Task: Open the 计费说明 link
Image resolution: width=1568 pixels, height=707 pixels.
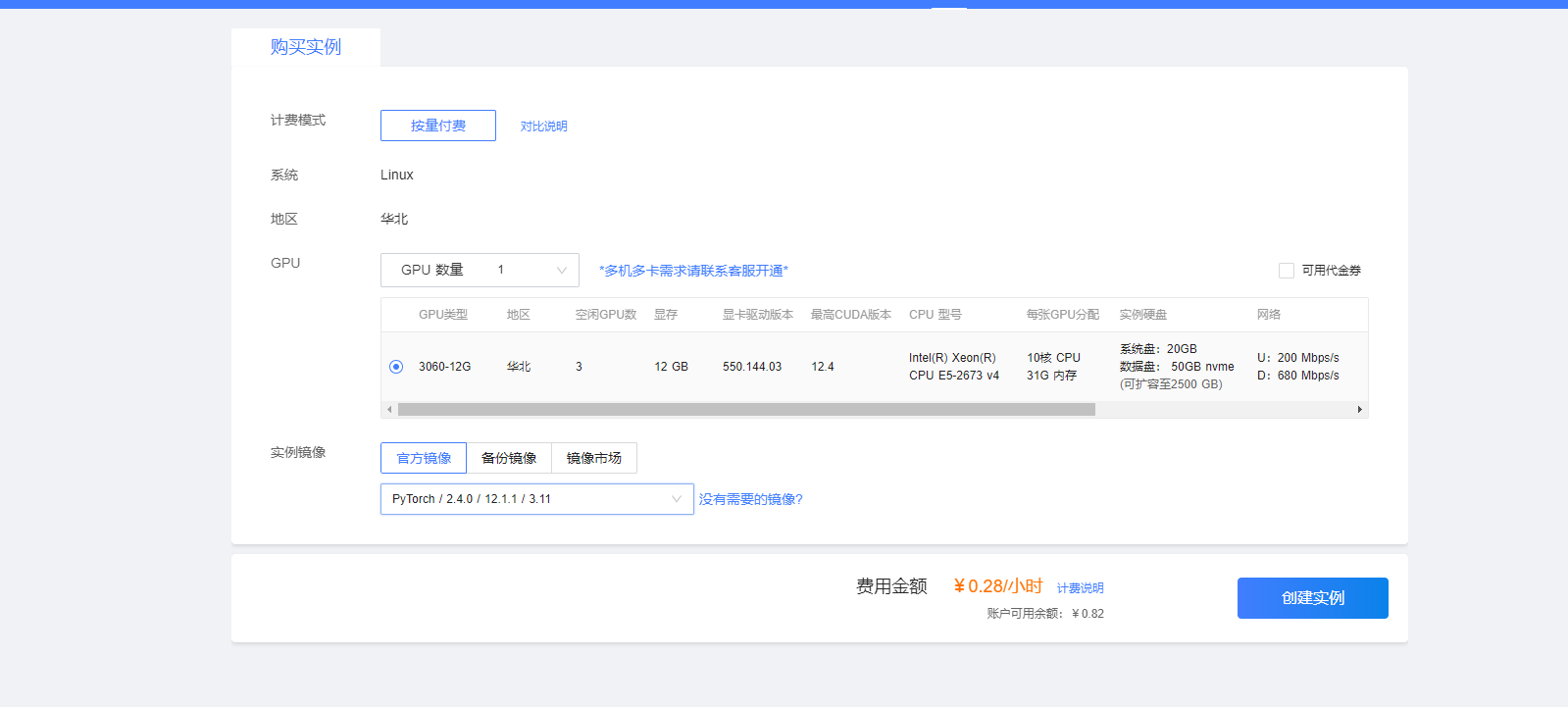Action: point(1080,588)
